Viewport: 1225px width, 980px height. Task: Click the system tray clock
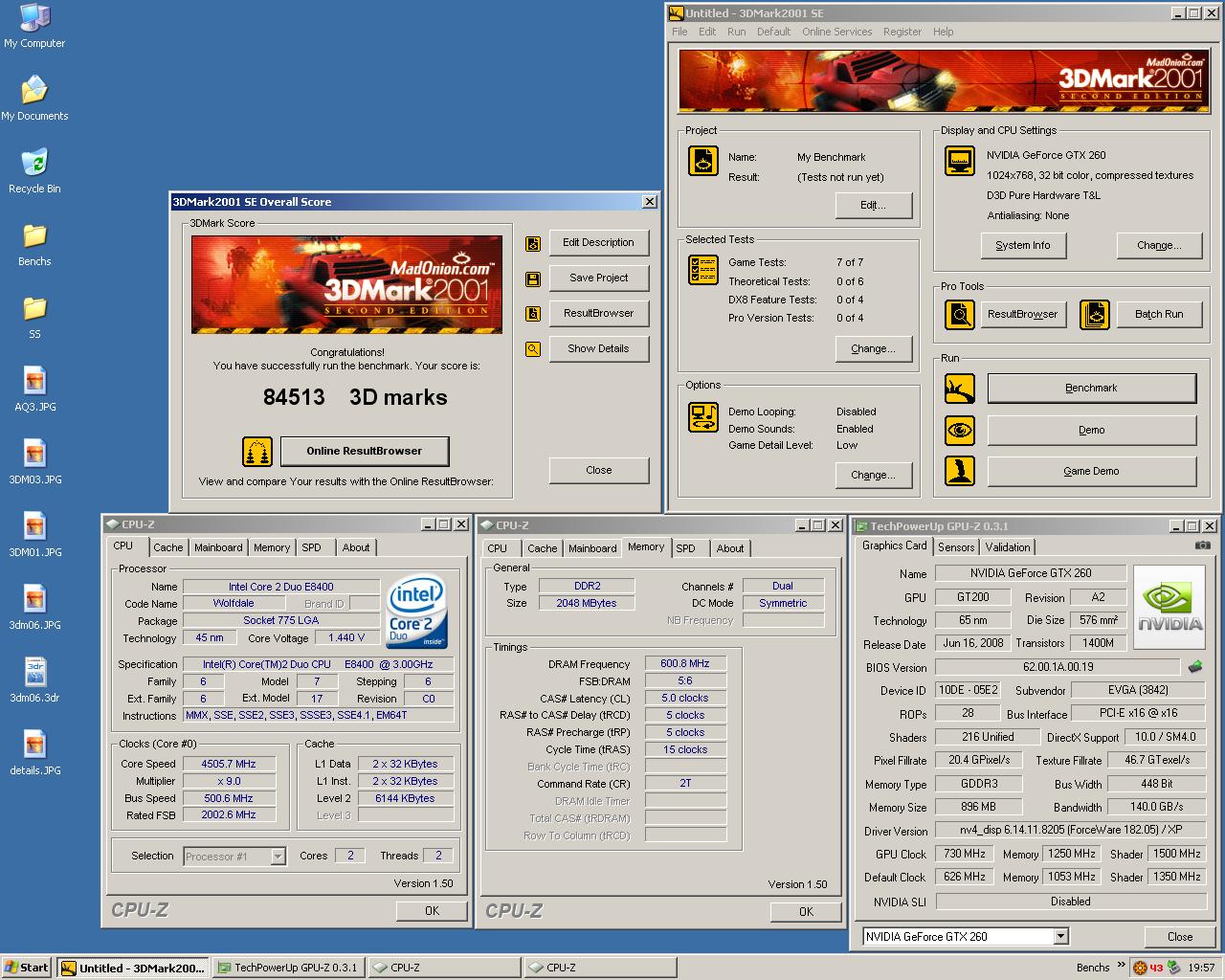click(x=1201, y=968)
